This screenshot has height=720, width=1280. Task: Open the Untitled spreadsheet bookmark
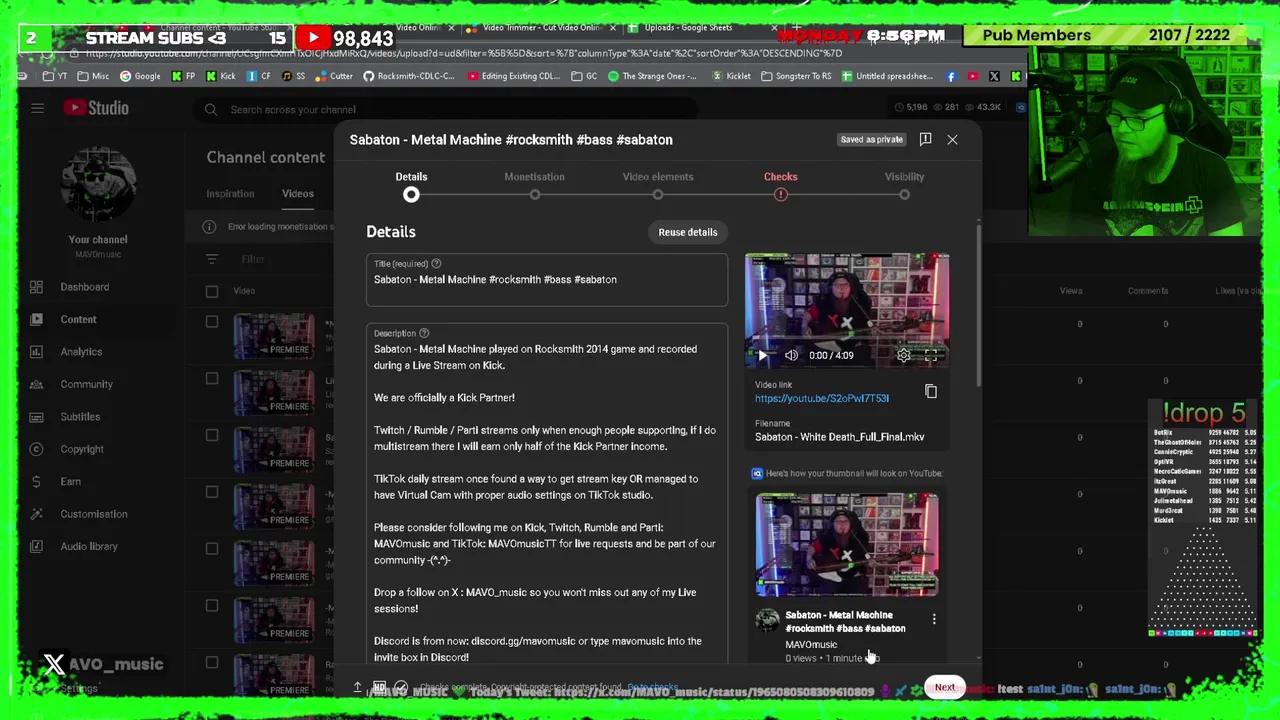(x=888, y=76)
